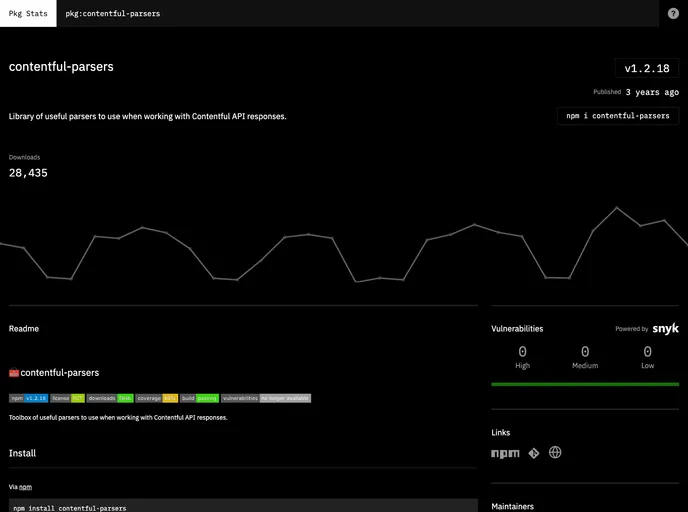Go to Pkg Stats home tab

coord(28,13)
